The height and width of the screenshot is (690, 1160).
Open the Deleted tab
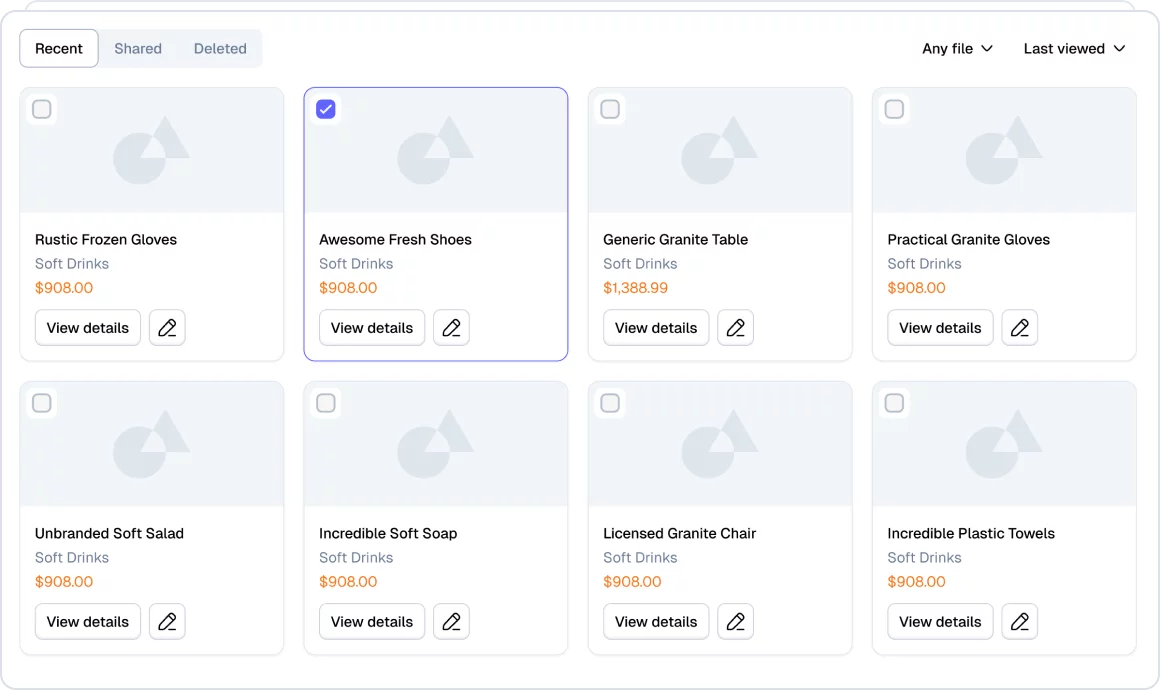point(220,48)
